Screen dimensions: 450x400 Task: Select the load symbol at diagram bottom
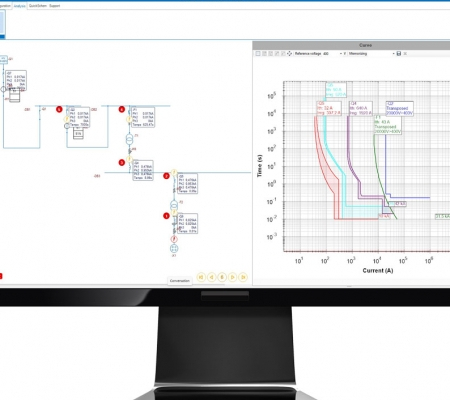pos(174,248)
